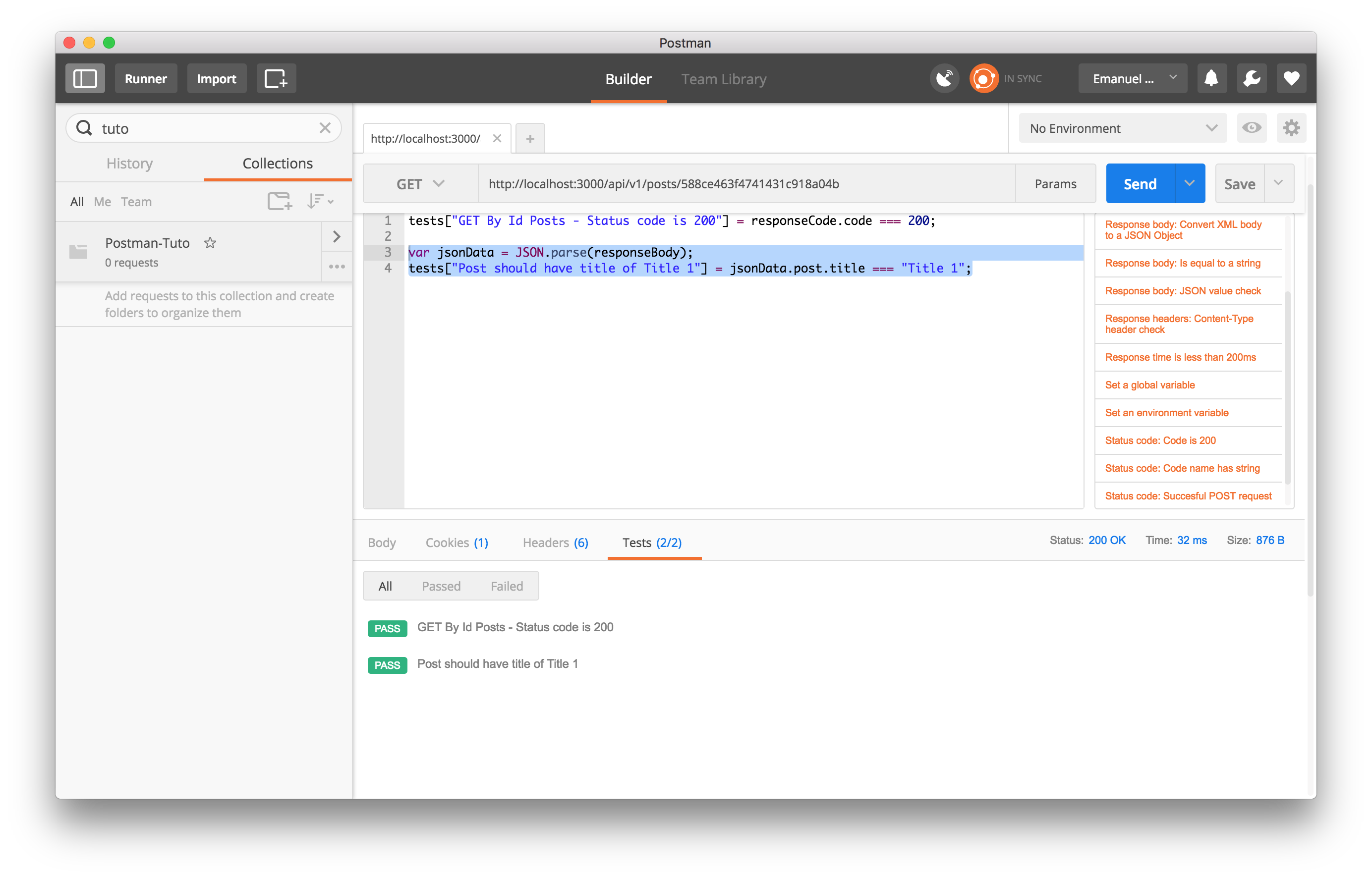Open Postman-Tuto more options ellipsis
Image resolution: width=1372 pixels, height=878 pixels.
[x=337, y=266]
